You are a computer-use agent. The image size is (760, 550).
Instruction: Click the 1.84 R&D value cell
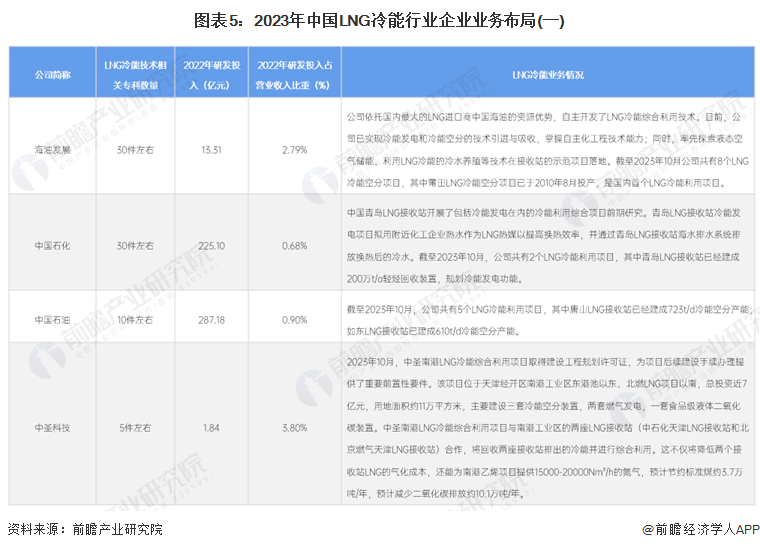[211, 428]
